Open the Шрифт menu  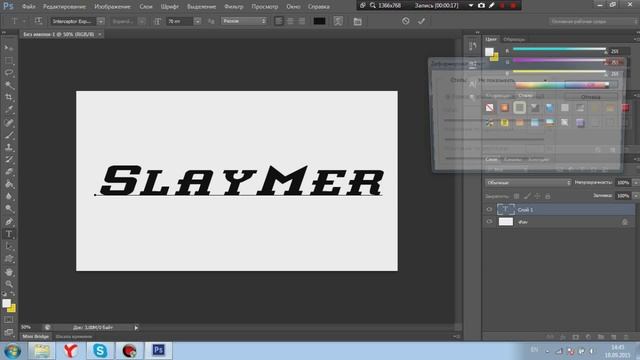coord(170,7)
